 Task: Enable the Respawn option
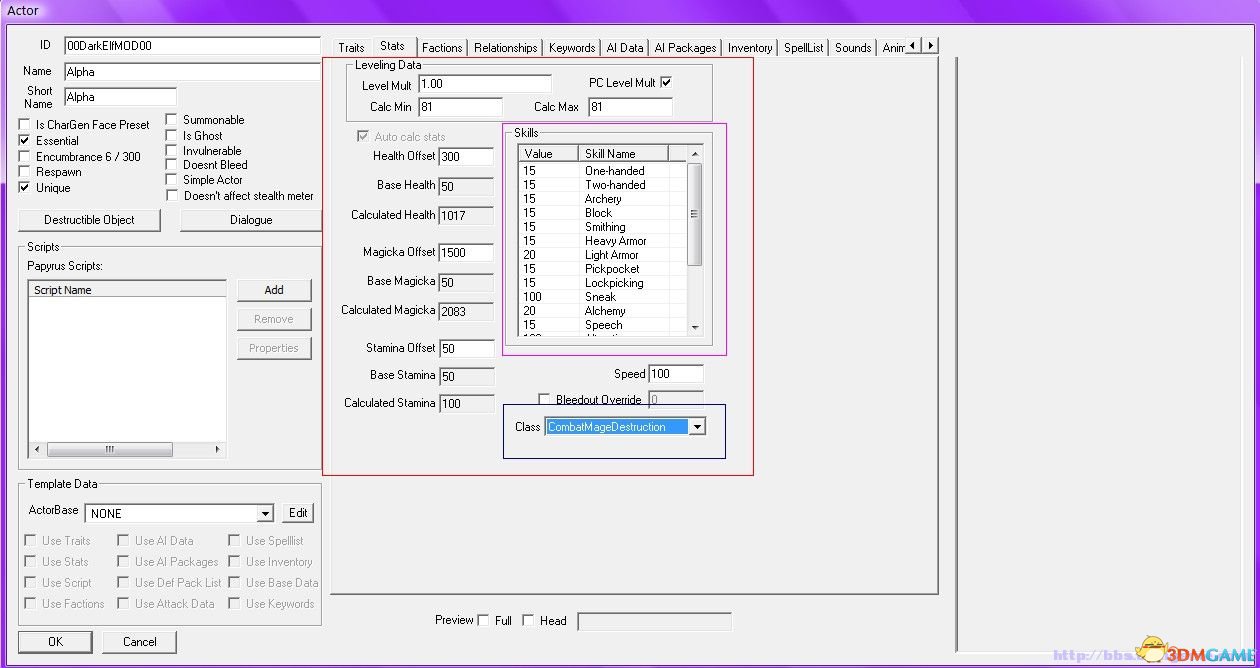tap(25, 172)
